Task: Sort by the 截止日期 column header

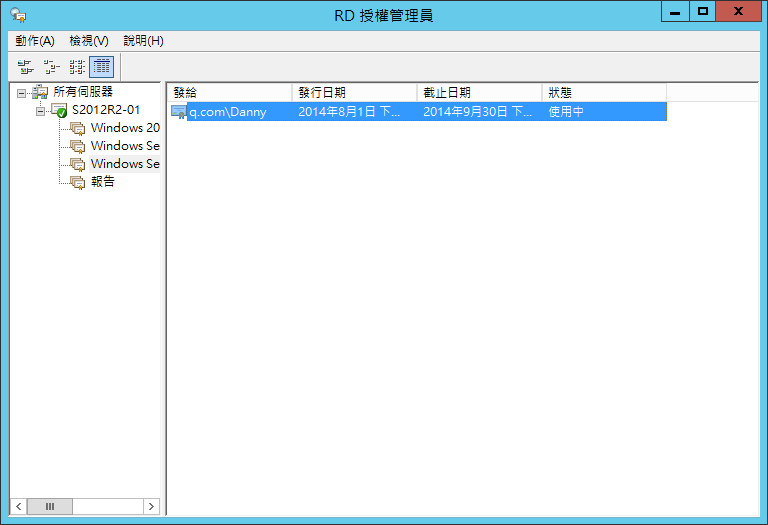Action: [x=479, y=93]
